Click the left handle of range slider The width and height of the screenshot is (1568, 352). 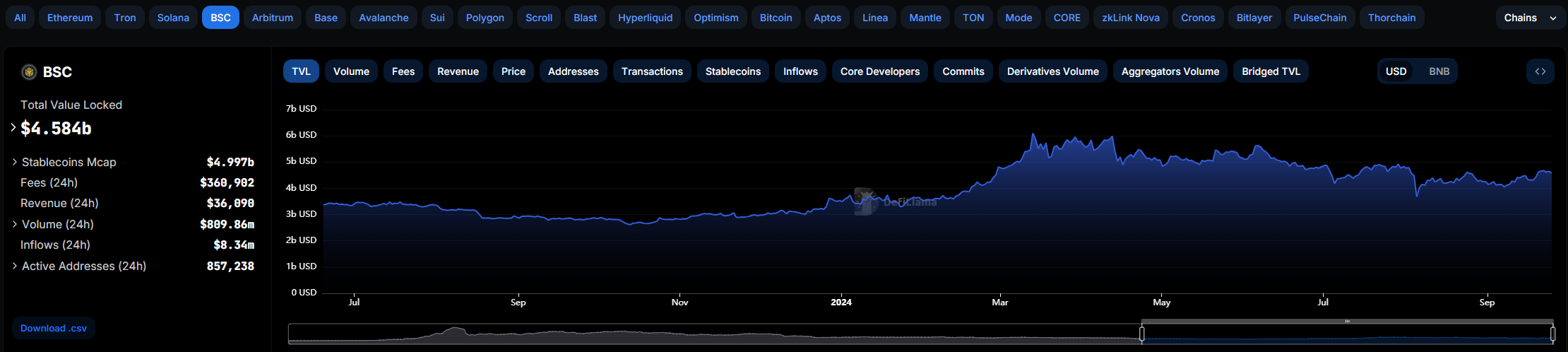(x=1142, y=334)
